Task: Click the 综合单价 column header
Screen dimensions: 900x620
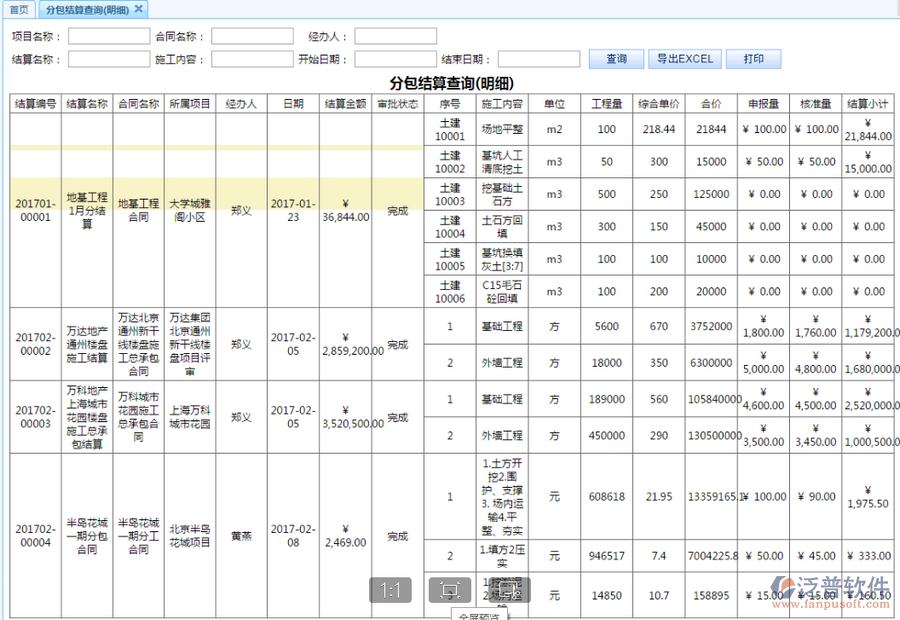Action: [659, 104]
